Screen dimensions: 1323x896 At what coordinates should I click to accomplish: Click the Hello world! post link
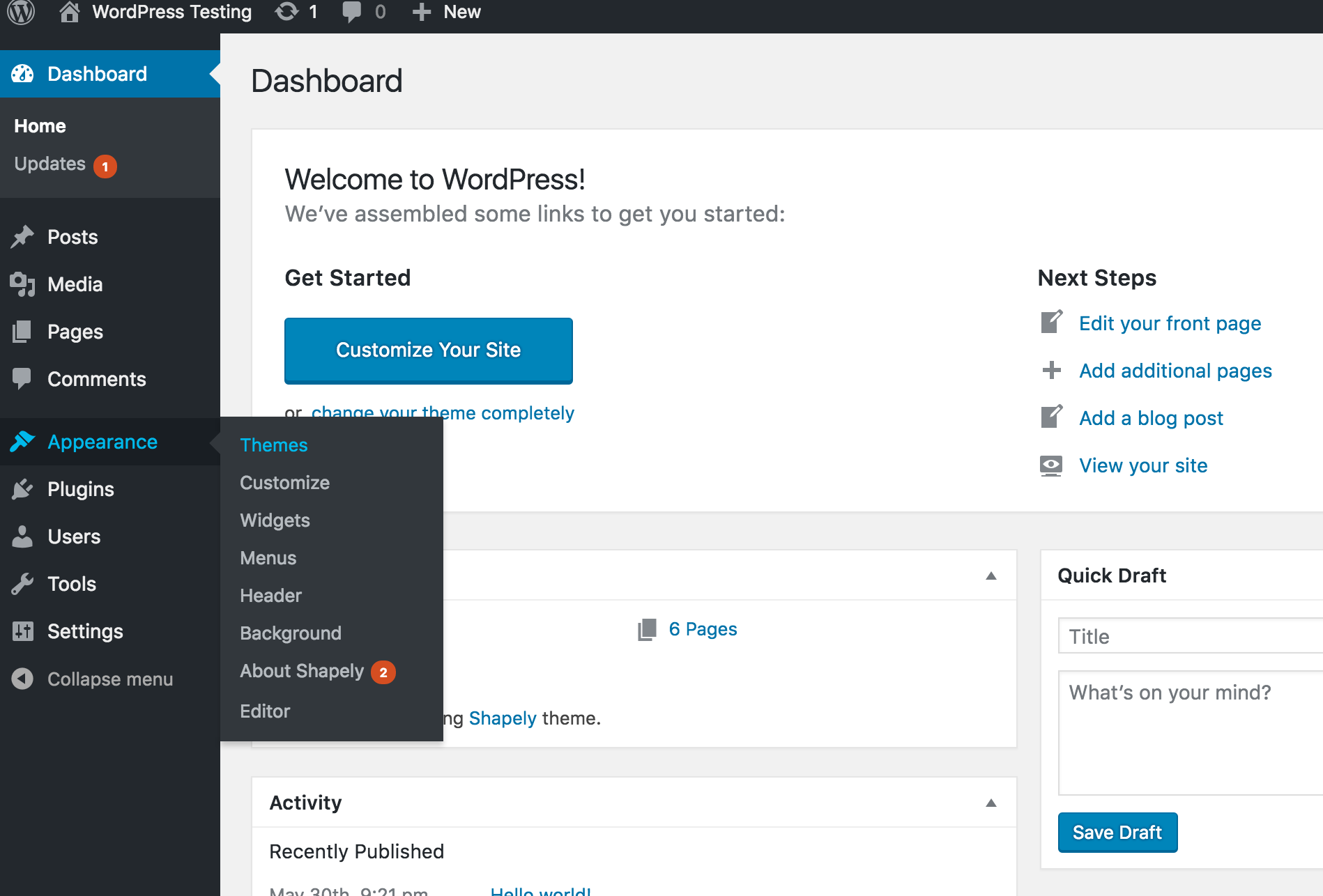coord(540,890)
